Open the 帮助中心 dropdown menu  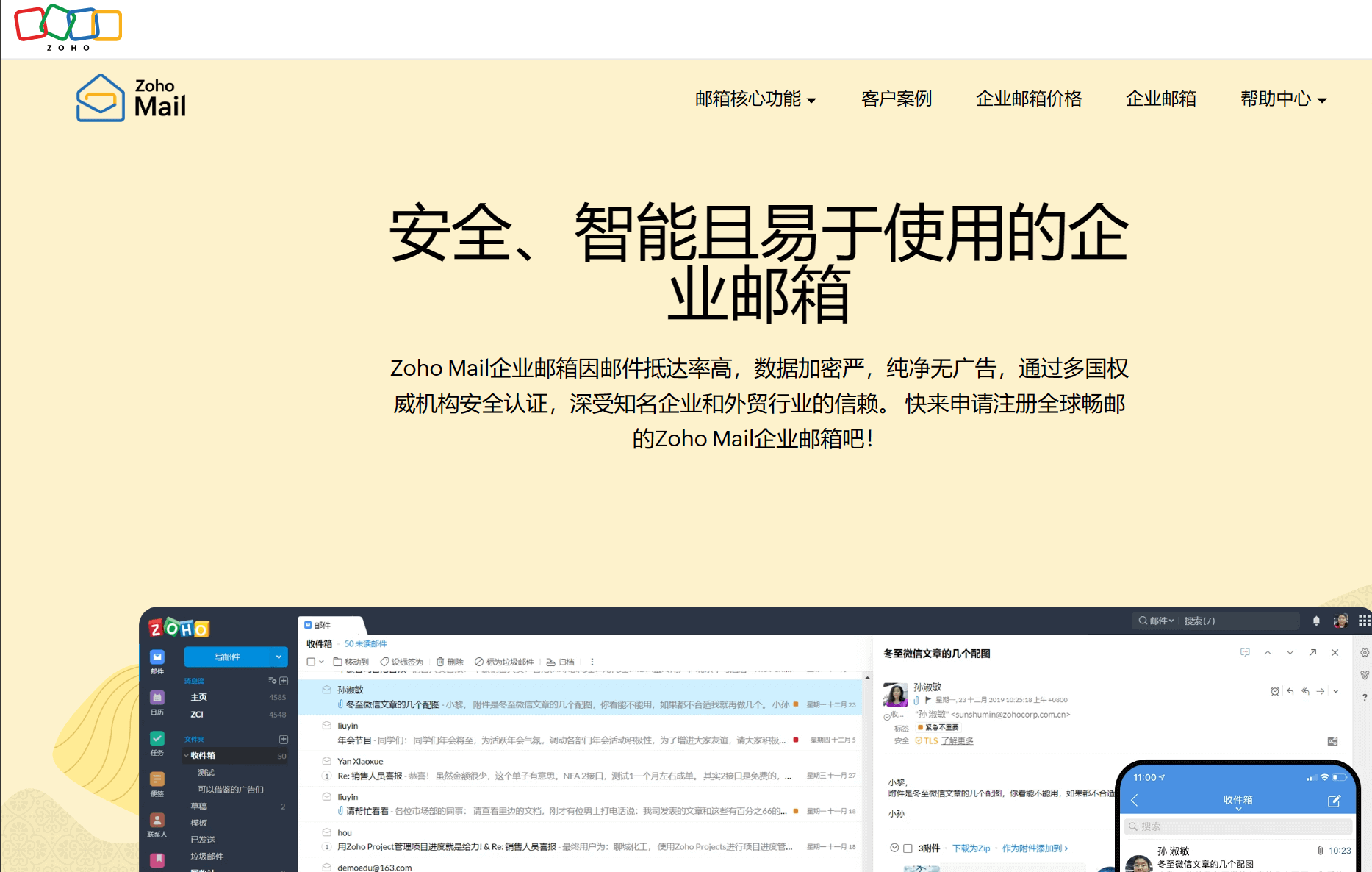pyautogui.click(x=1275, y=99)
